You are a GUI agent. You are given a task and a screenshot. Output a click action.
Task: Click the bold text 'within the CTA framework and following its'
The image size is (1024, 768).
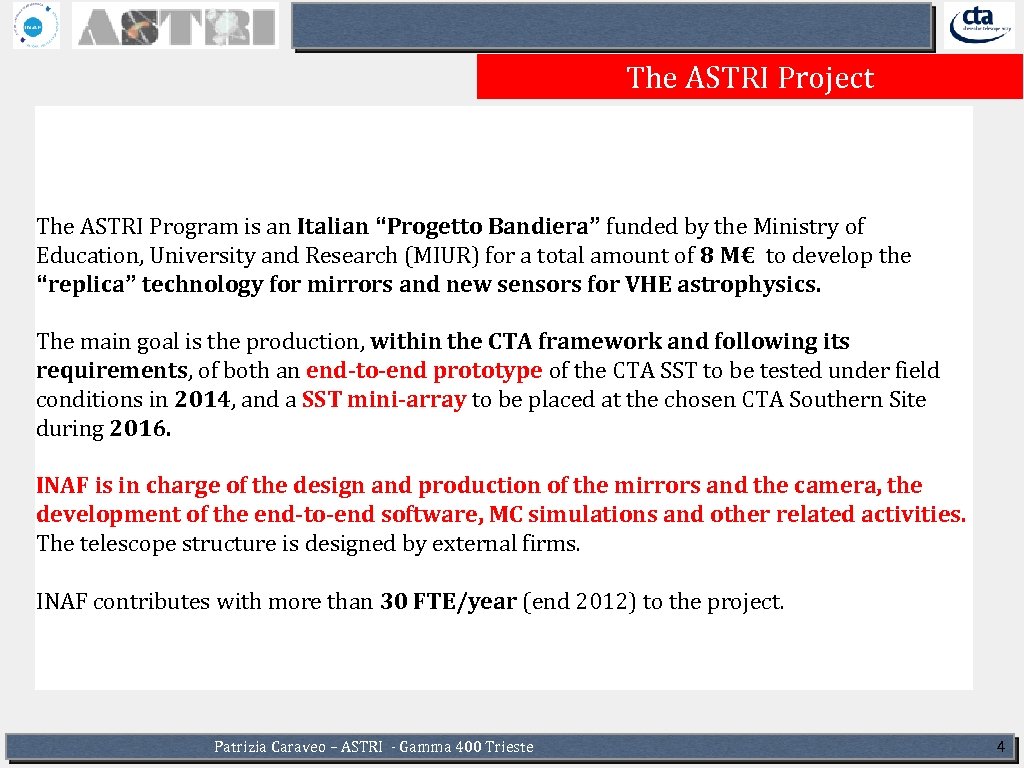point(610,341)
